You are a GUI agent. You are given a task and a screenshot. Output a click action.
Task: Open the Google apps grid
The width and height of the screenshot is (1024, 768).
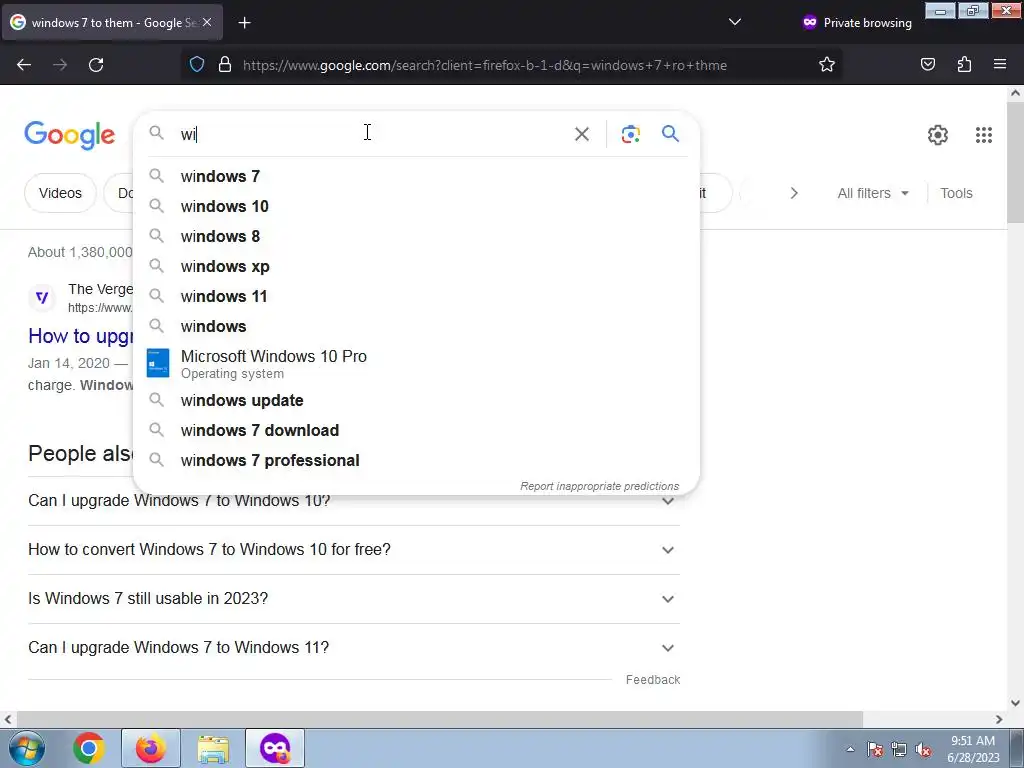pos(984,135)
